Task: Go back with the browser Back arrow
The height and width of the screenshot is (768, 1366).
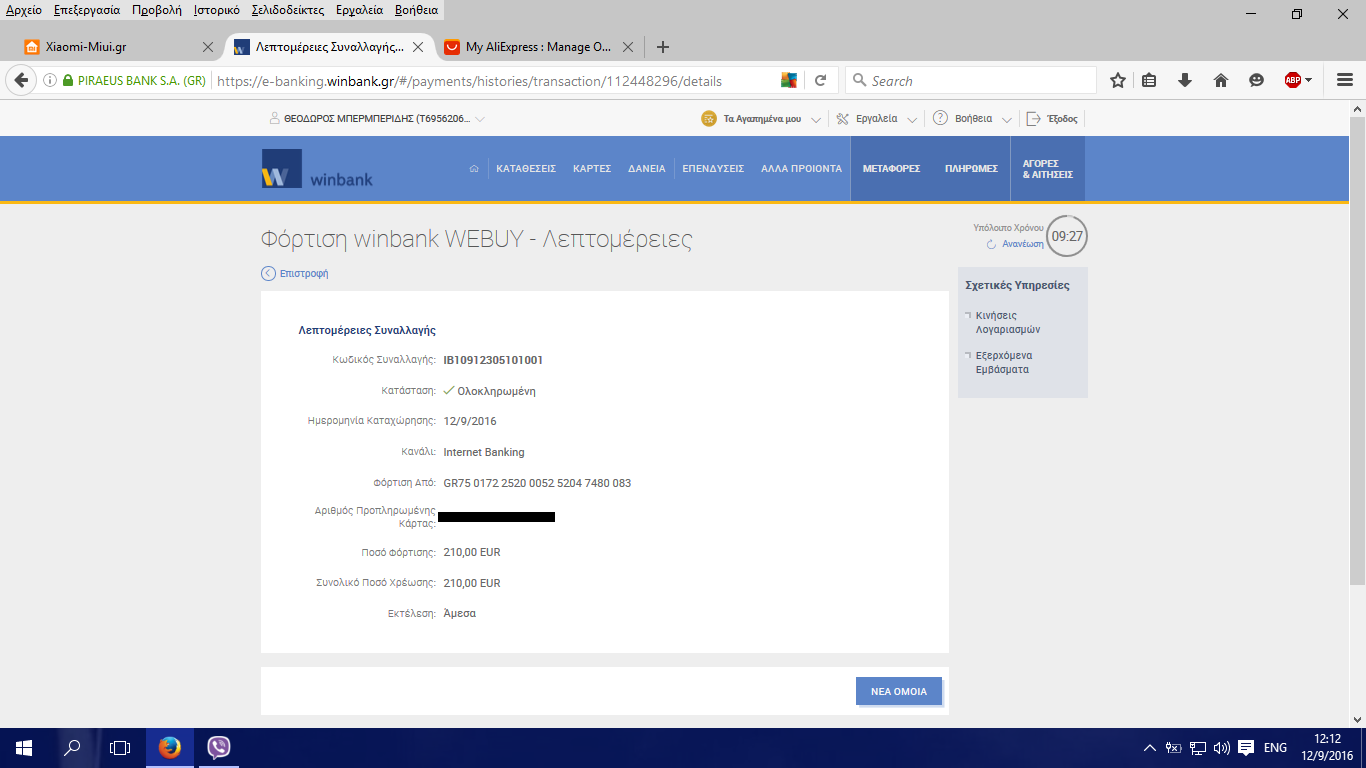Action: click(21, 81)
